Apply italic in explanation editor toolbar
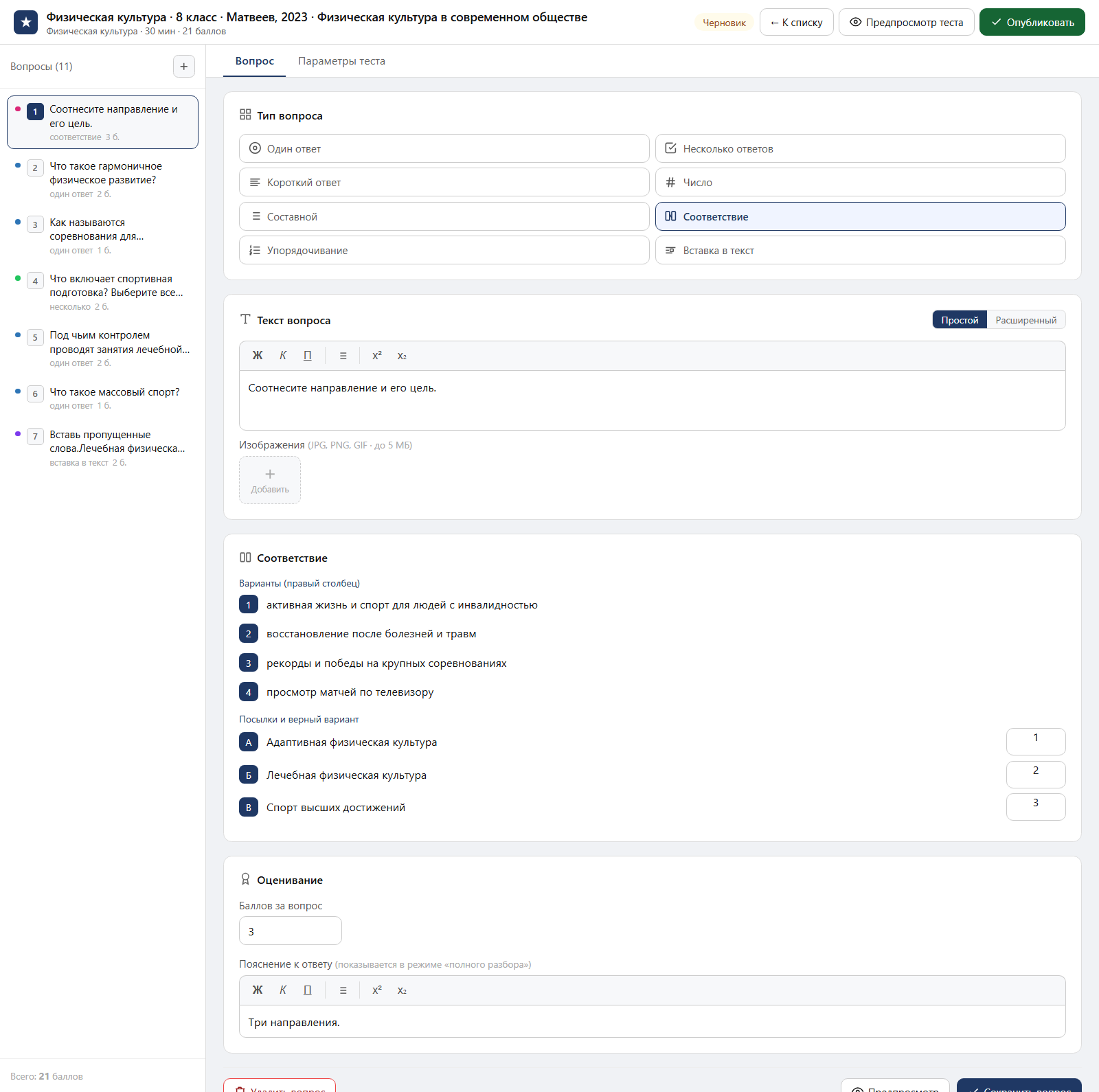This screenshot has width=1099, height=1092. tap(283, 990)
